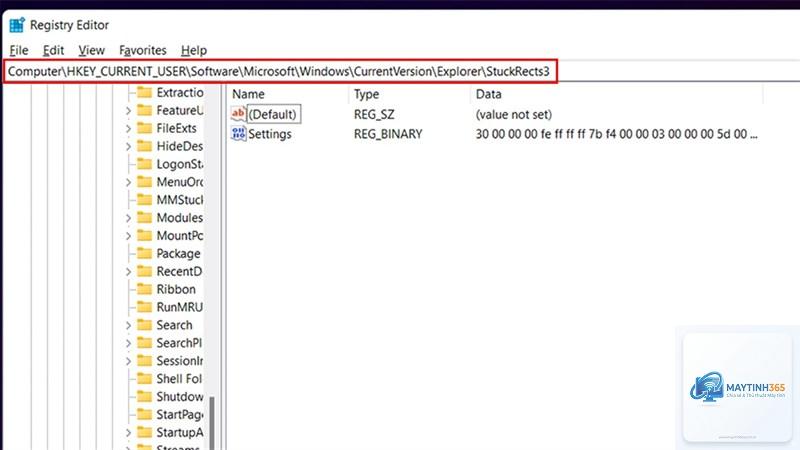Expand the SearchPl key
The image size is (800, 450).
point(128,343)
